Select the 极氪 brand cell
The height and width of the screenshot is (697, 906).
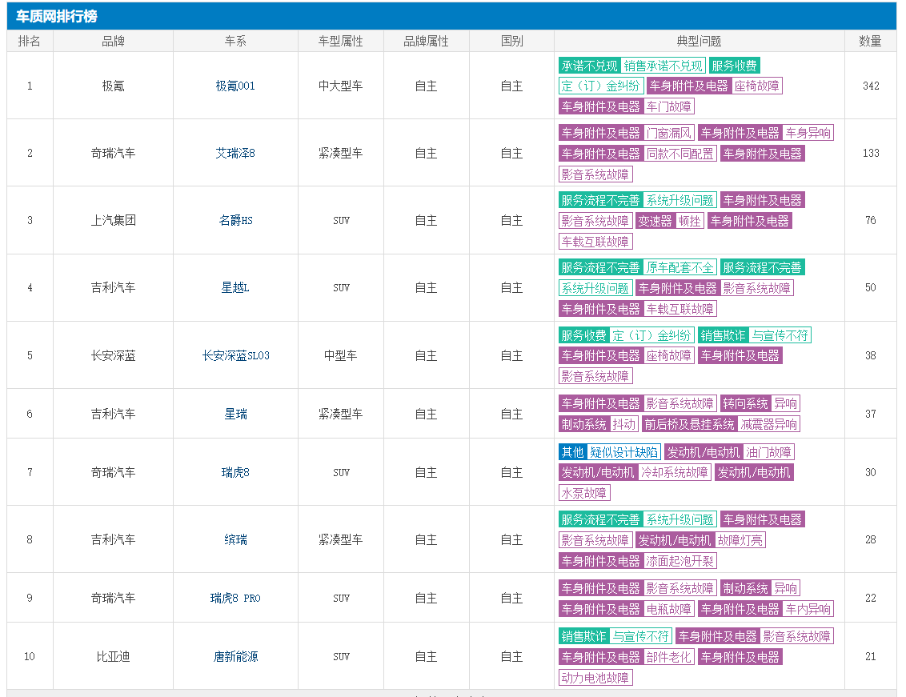click(x=113, y=86)
